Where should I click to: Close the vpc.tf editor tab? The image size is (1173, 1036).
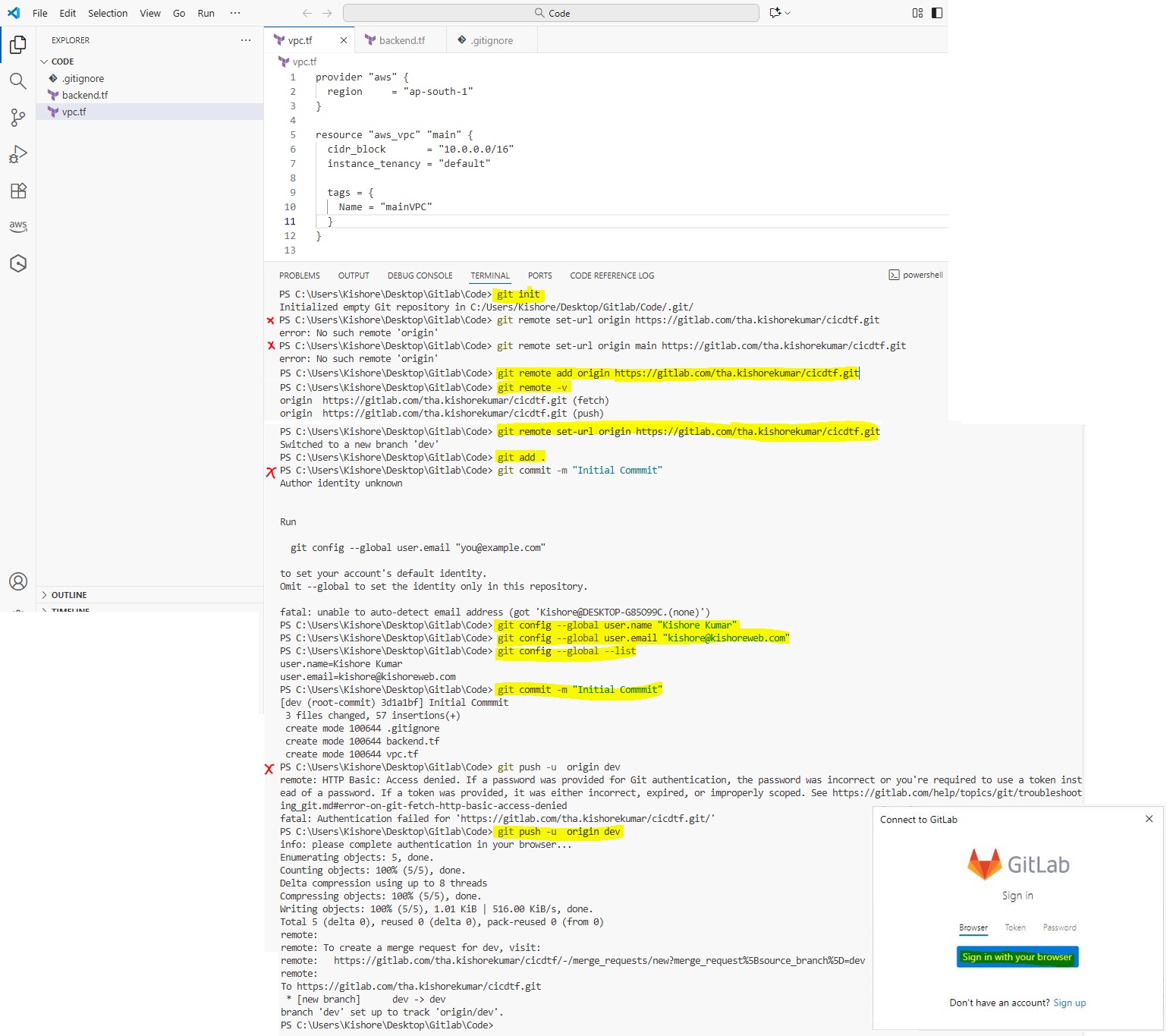coord(344,40)
